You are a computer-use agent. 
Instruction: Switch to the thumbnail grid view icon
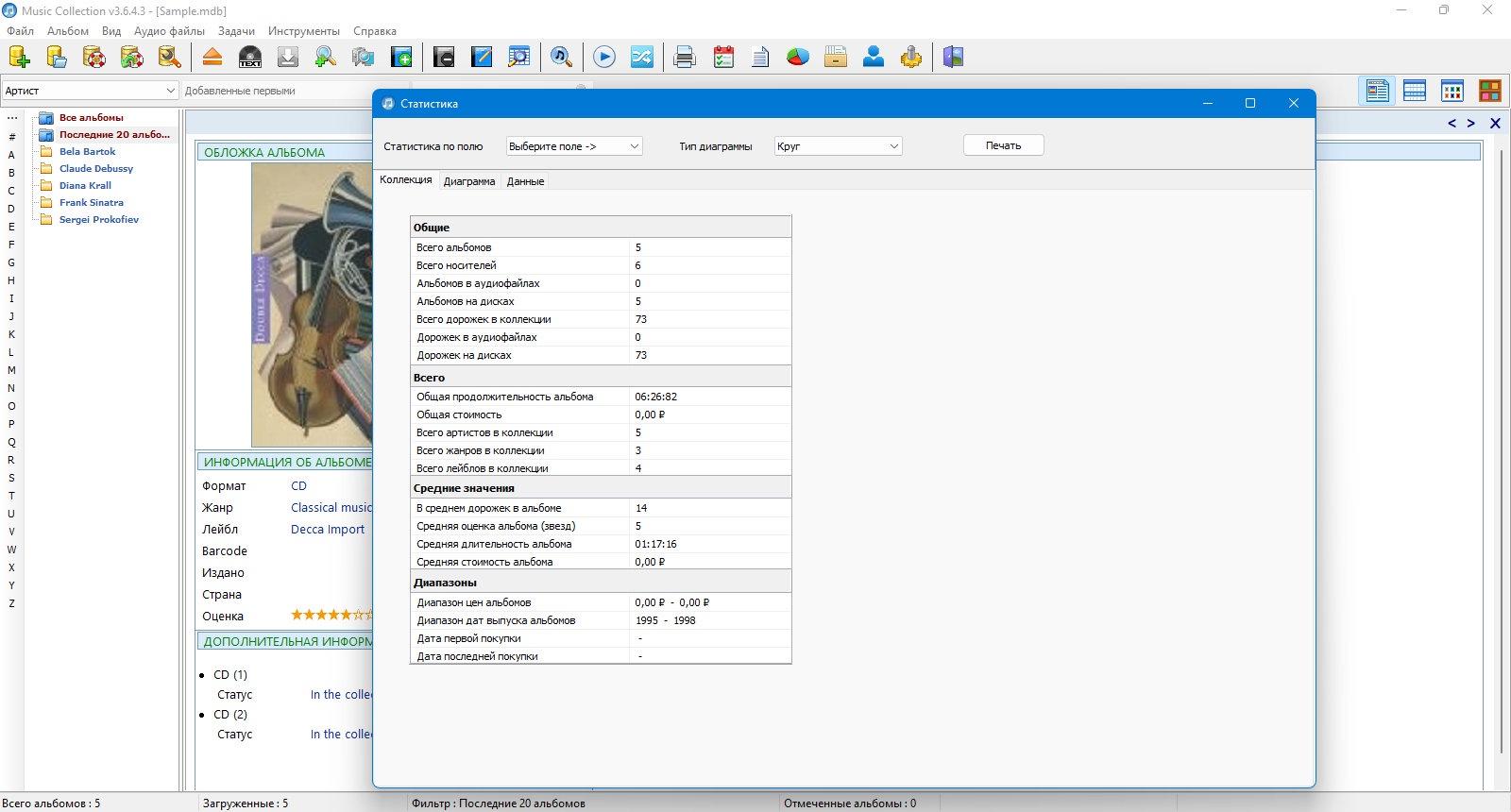(1452, 91)
